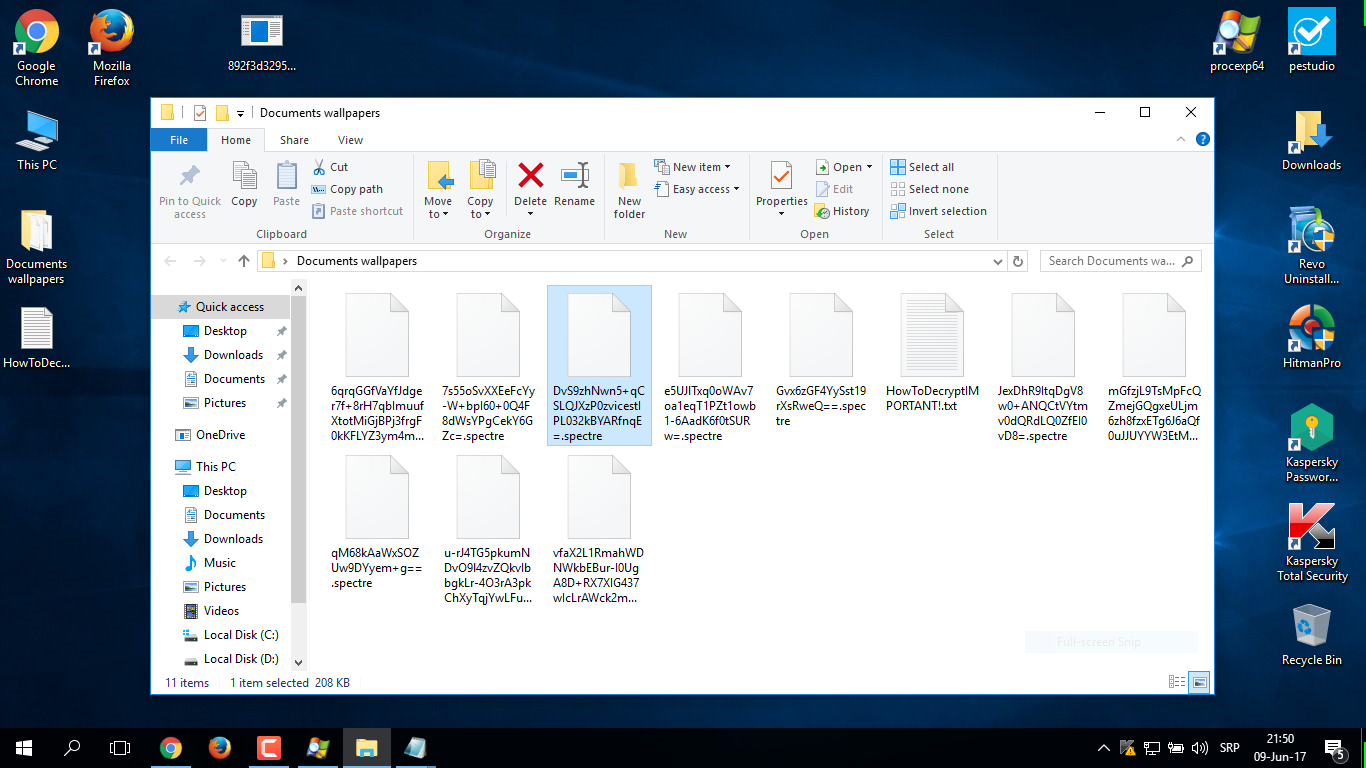Click Pin to Quick access icon
This screenshot has width=1366, height=768.
coord(189,190)
